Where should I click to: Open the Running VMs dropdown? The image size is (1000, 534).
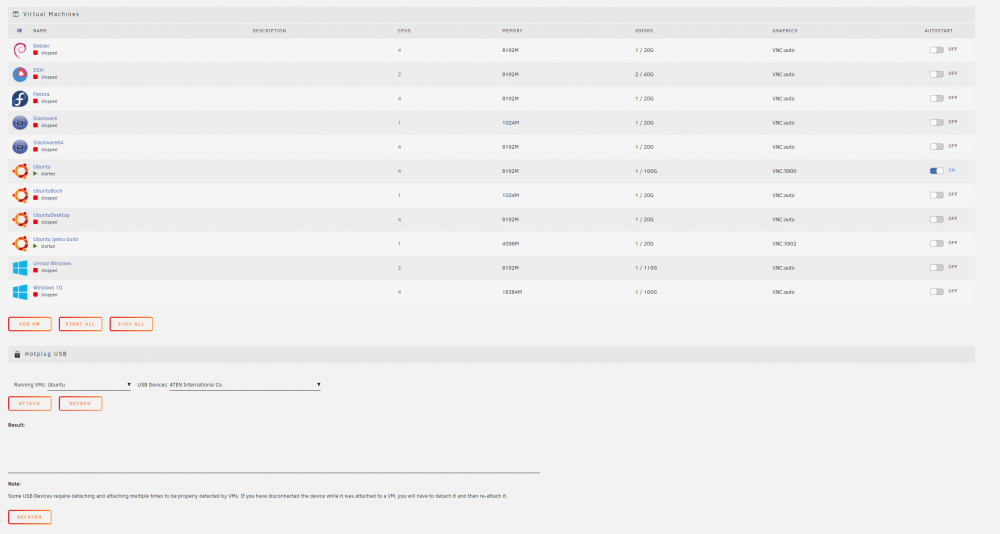(x=89, y=385)
